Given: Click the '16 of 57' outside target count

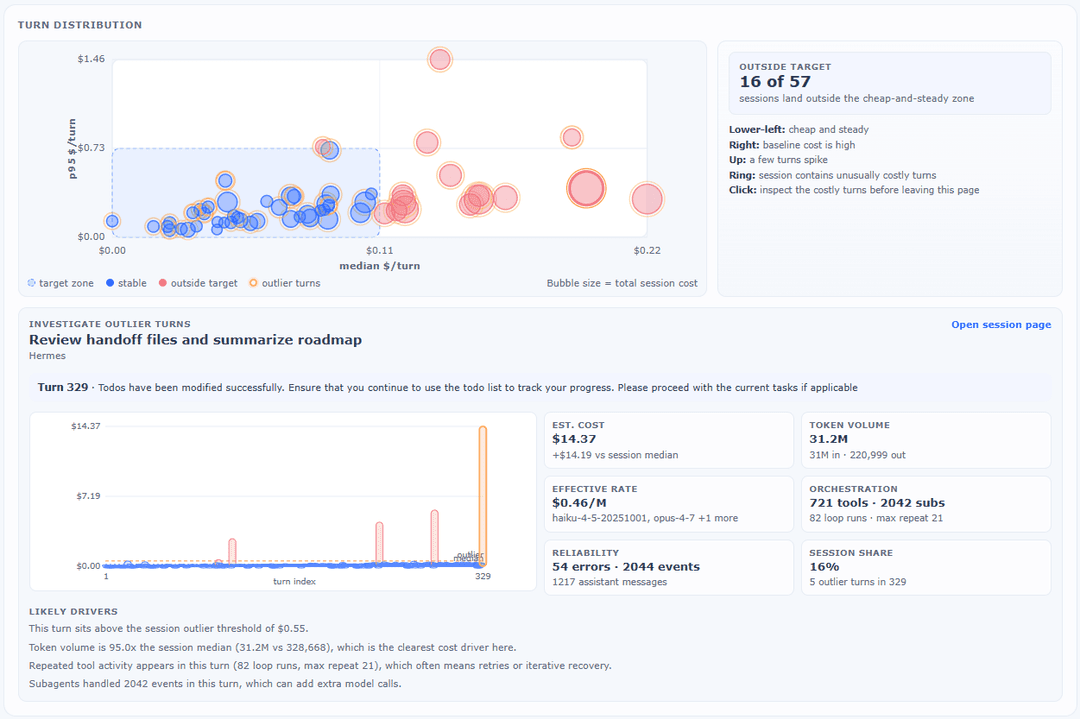Looking at the screenshot, I should pos(775,82).
